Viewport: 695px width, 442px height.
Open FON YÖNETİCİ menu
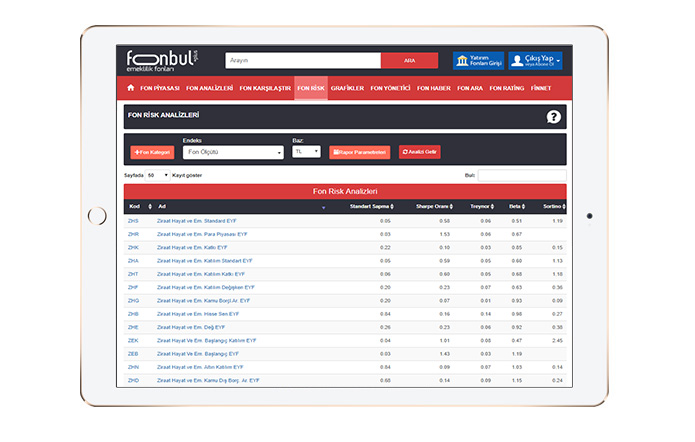(390, 88)
